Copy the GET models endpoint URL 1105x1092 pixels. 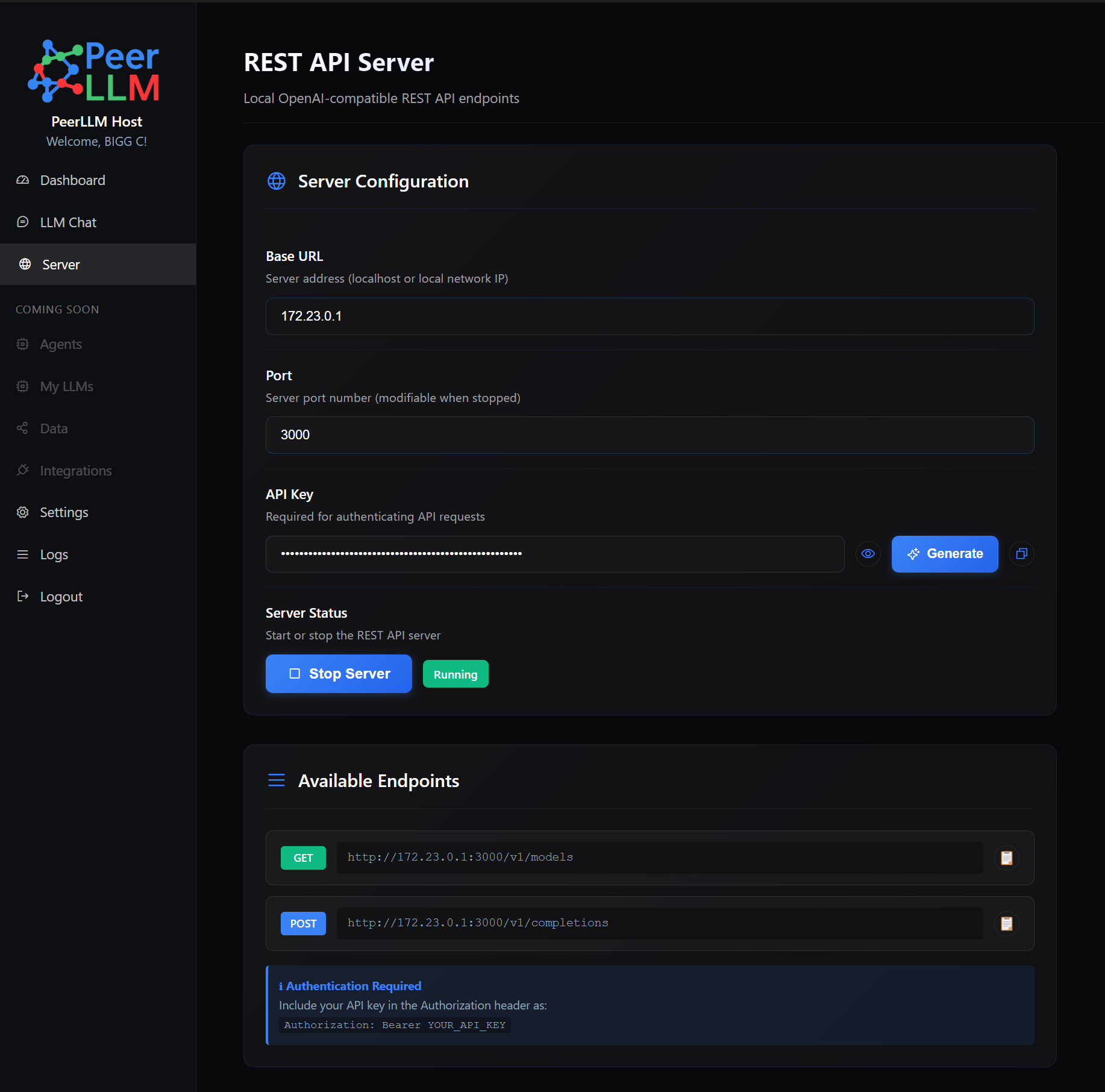pos(1006,858)
